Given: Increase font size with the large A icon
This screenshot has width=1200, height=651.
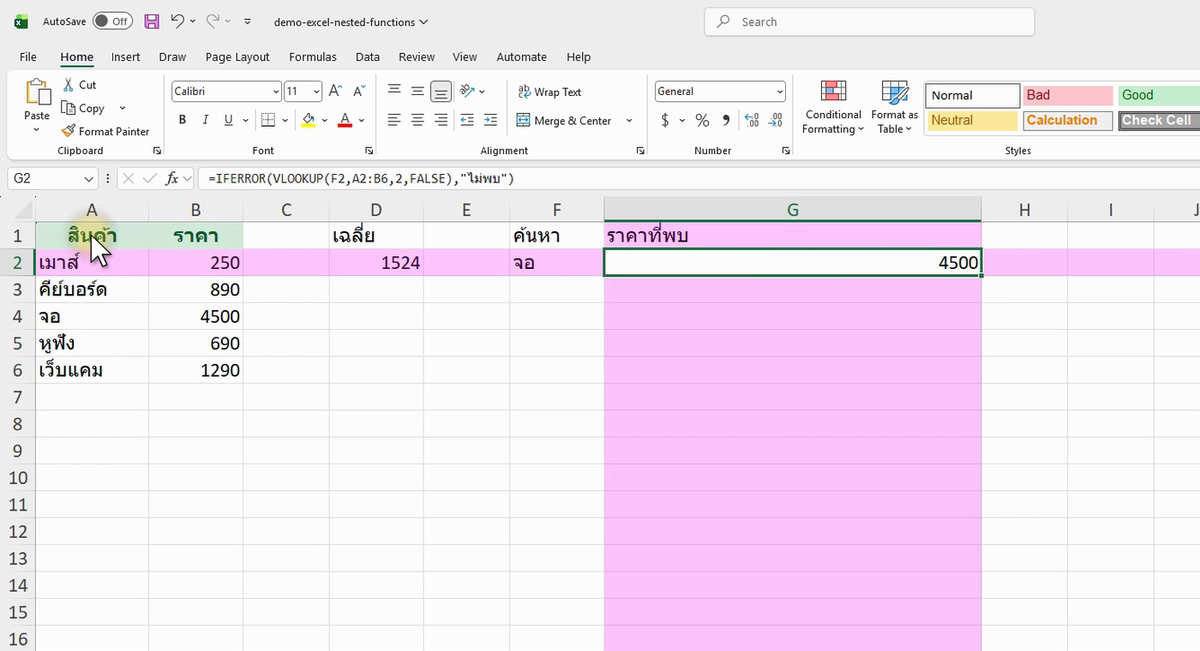Looking at the screenshot, I should point(336,91).
